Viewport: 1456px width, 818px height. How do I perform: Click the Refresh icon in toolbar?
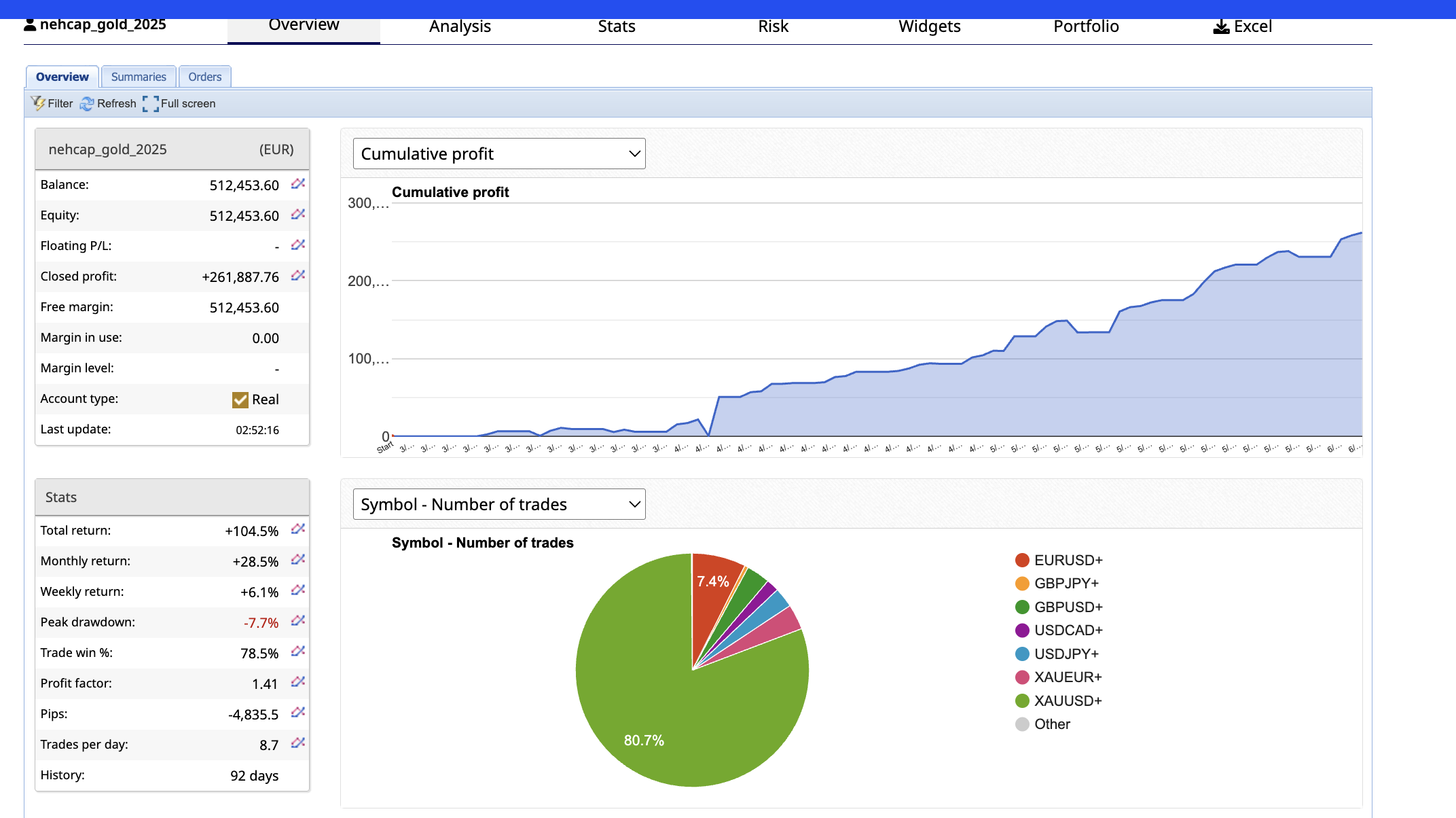pos(87,103)
